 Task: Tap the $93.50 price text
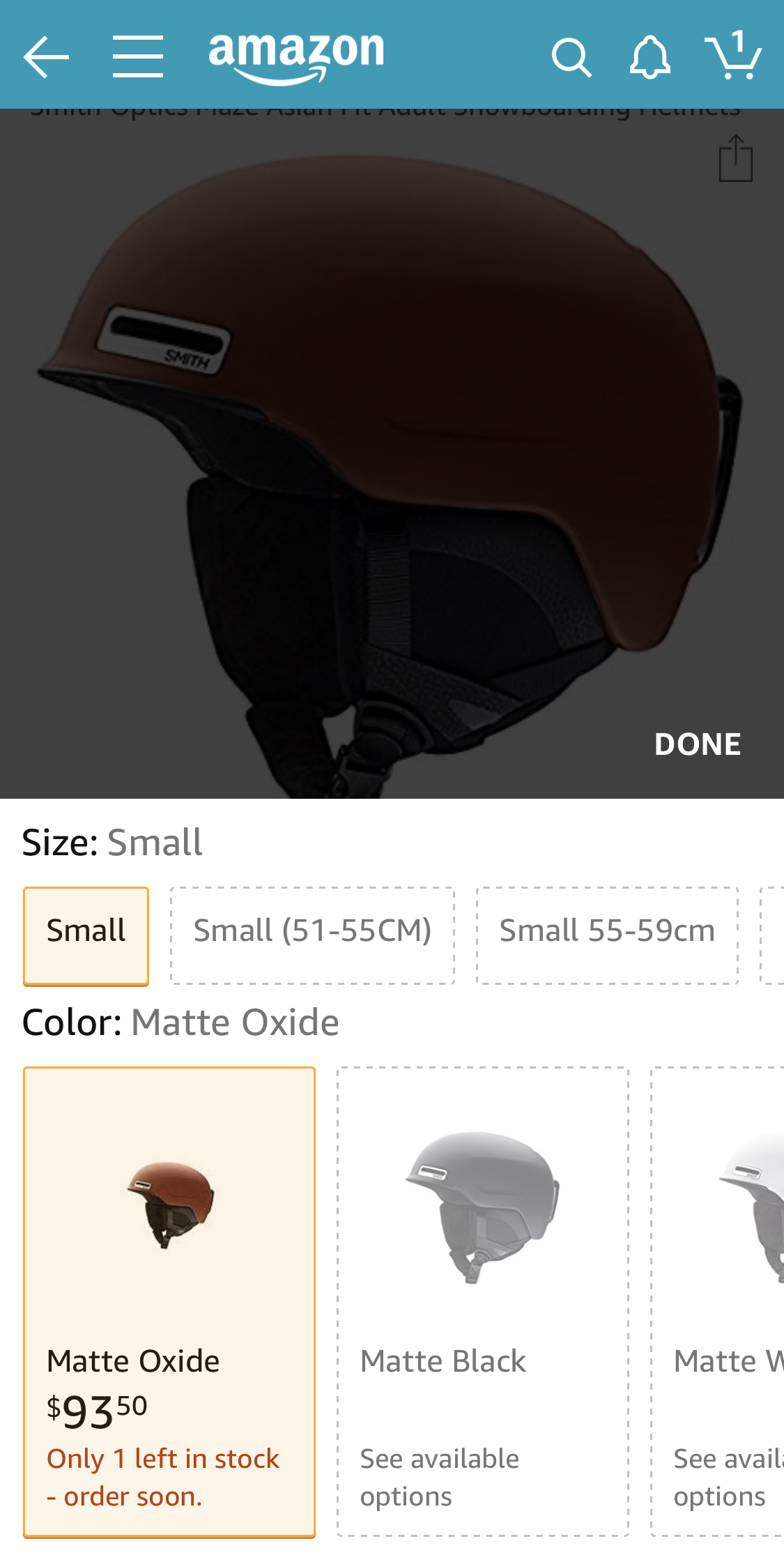point(97,1411)
